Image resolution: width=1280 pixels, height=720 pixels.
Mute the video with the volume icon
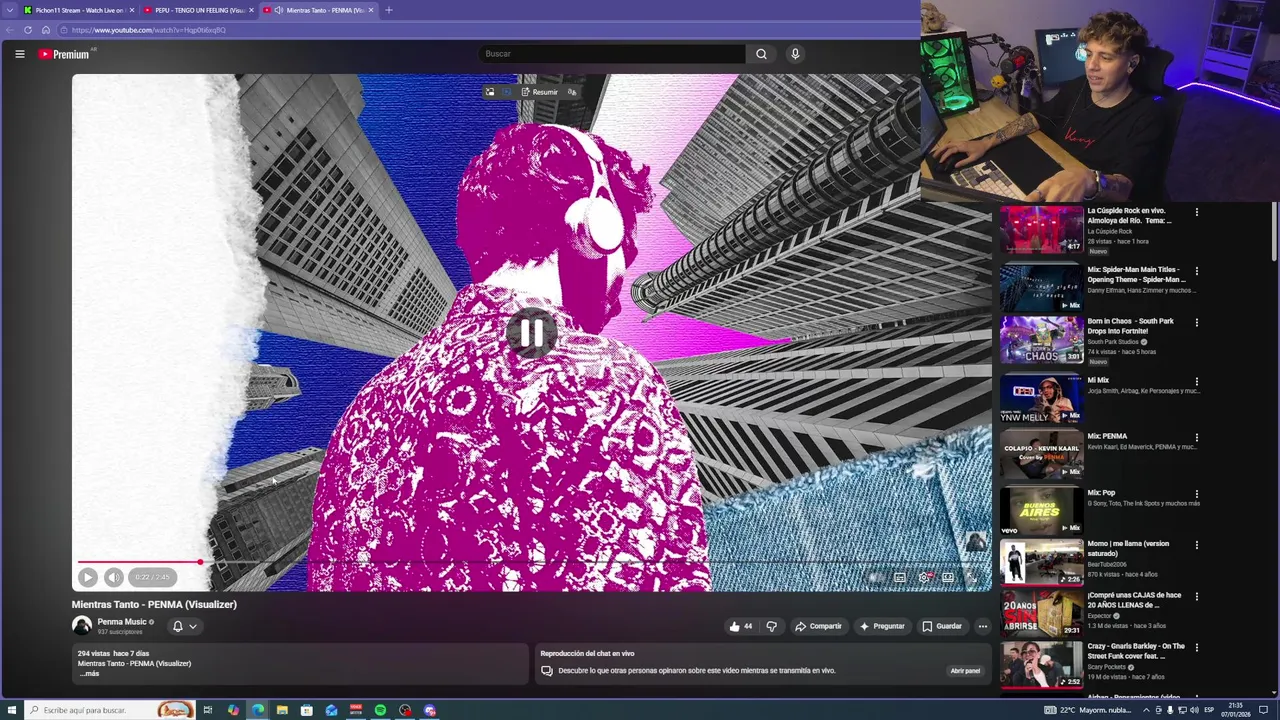[x=114, y=577]
